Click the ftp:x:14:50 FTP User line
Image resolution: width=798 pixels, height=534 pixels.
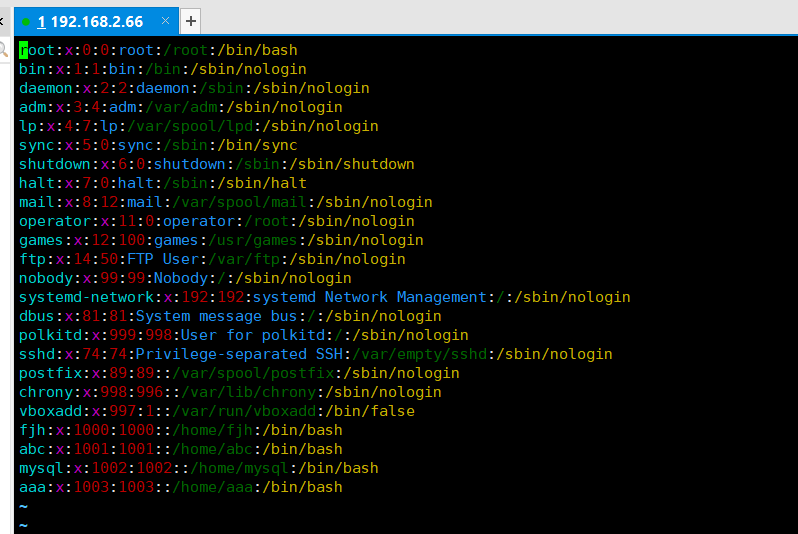coord(212,259)
